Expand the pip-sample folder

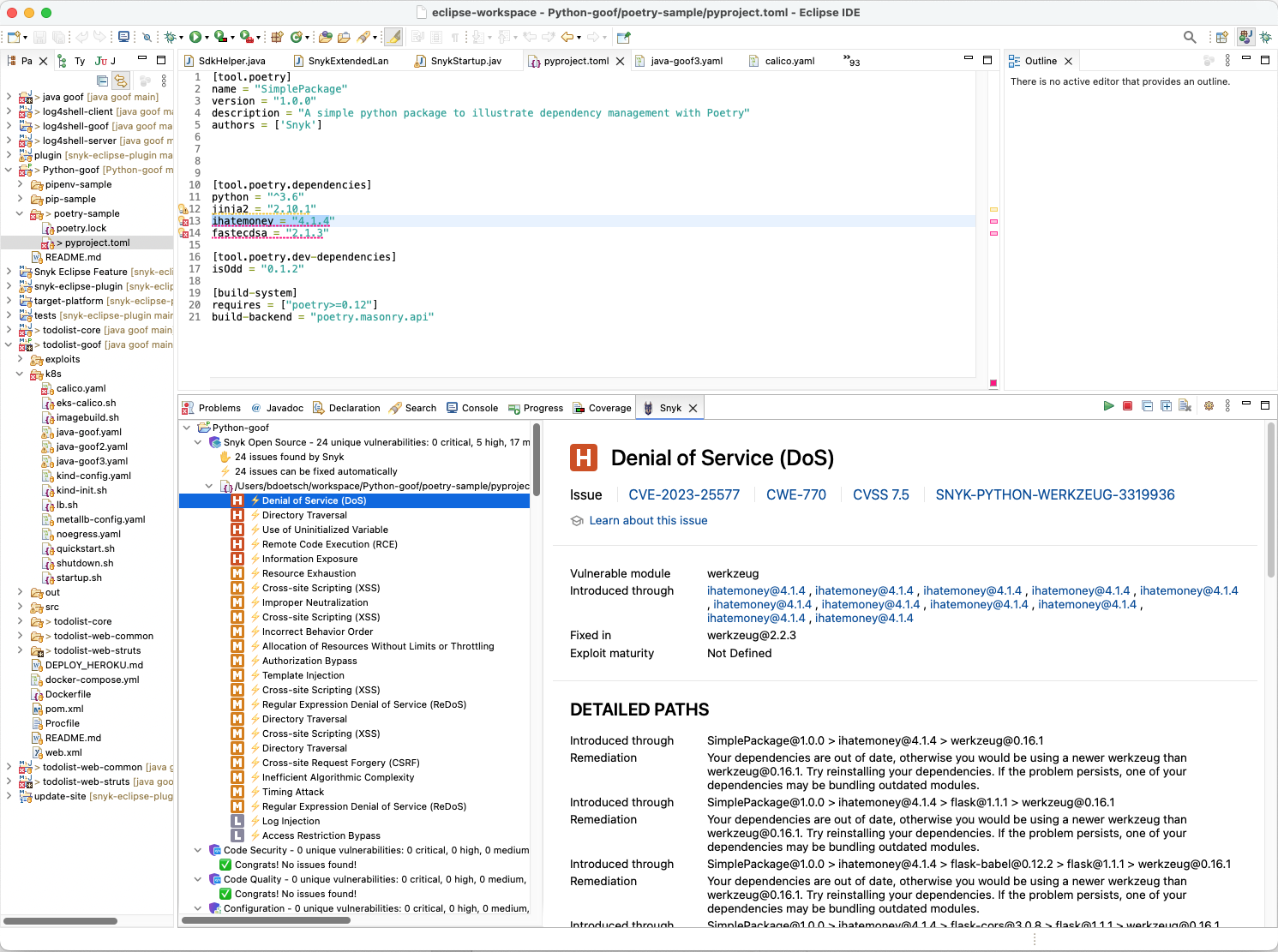click(20, 199)
